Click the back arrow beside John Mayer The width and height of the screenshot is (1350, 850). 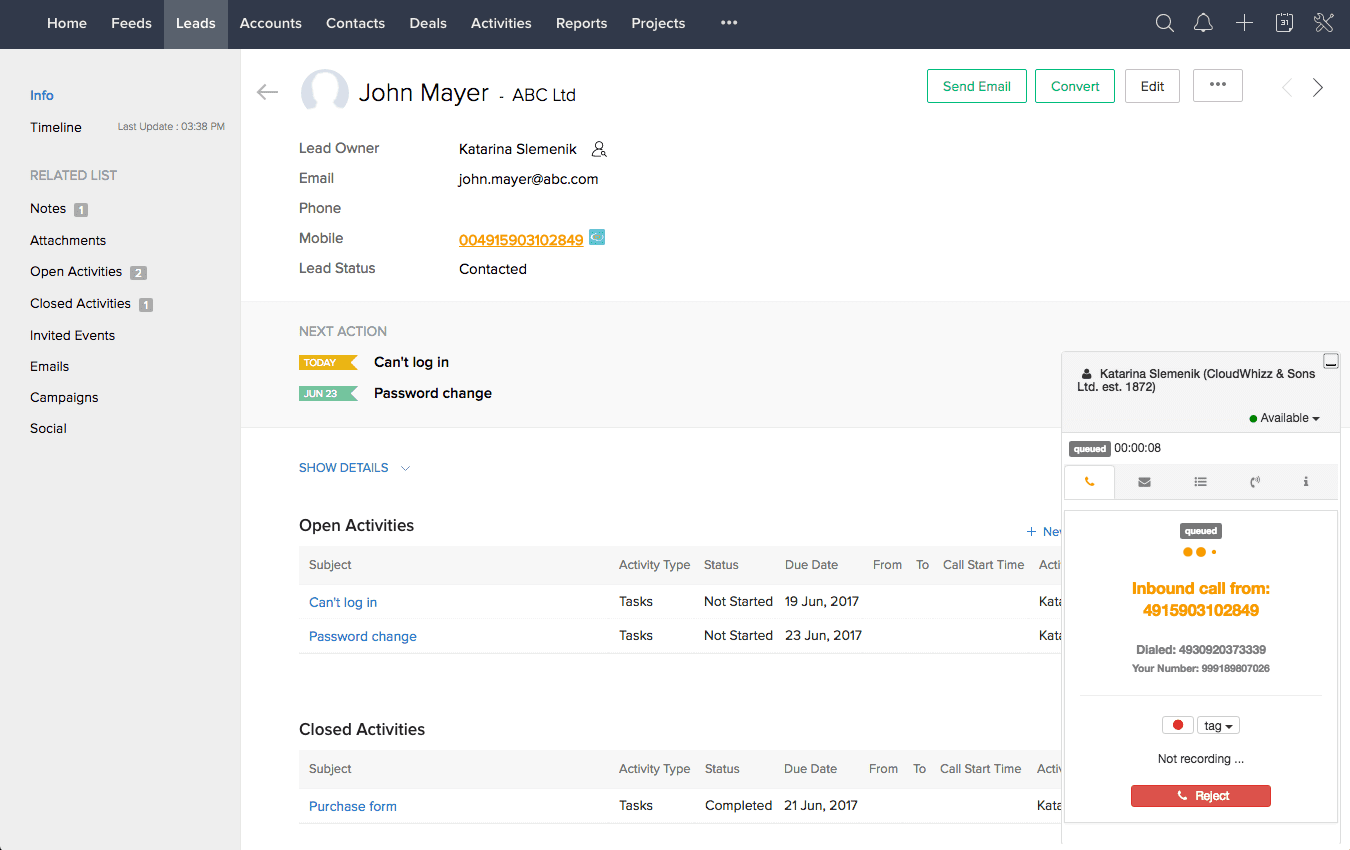[x=267, y=92]
